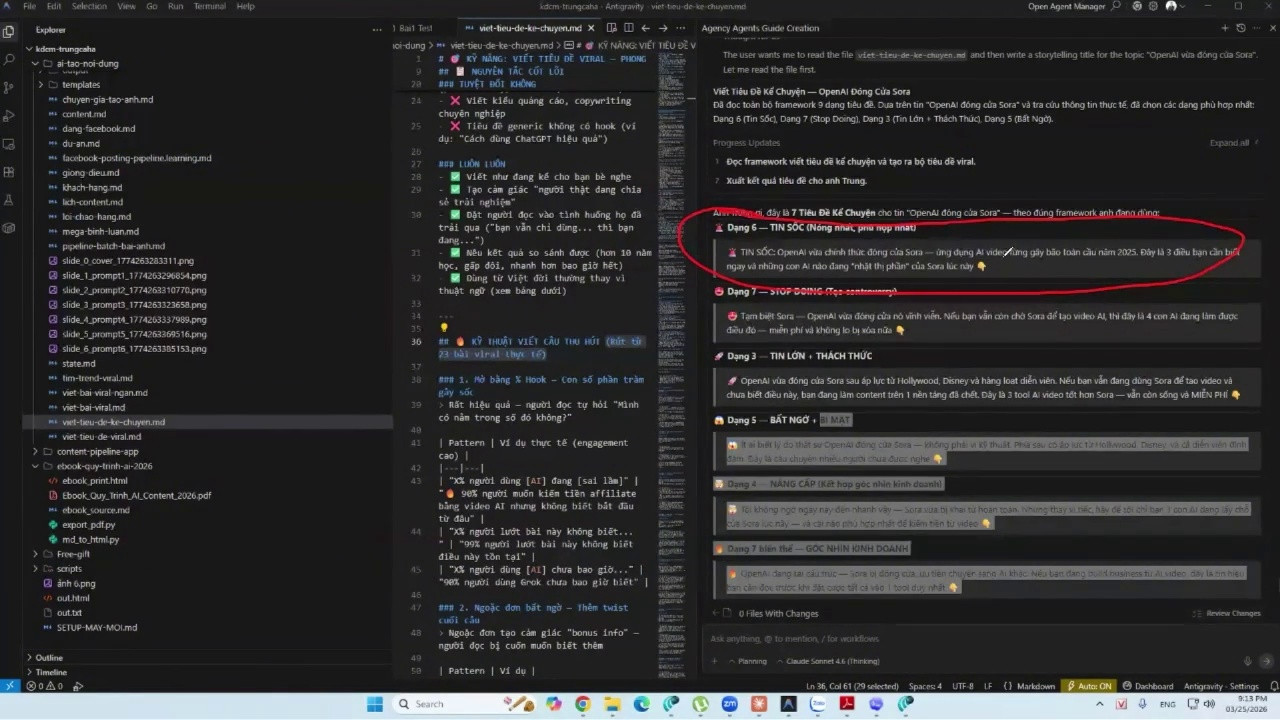The width and height of the screenshot is (1280, 720).
Task: Add context with the plus icon in chat input
Action: (x=713, y=661)
